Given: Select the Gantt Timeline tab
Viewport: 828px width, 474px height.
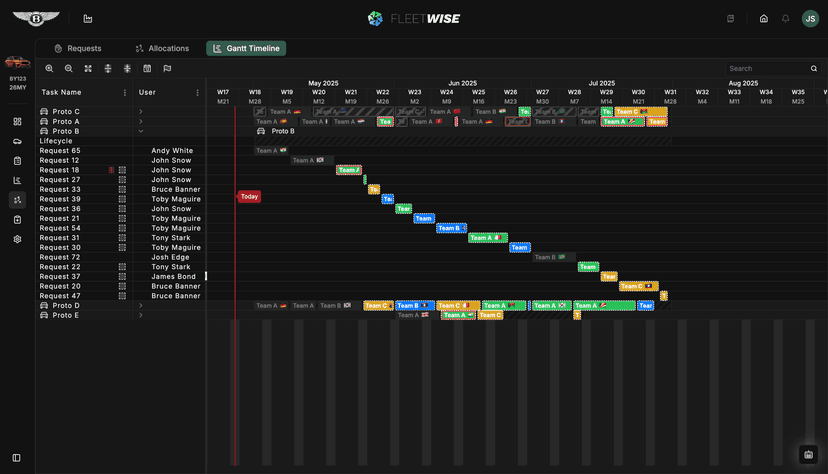Looking at the screenshot, I should point(246,48).
